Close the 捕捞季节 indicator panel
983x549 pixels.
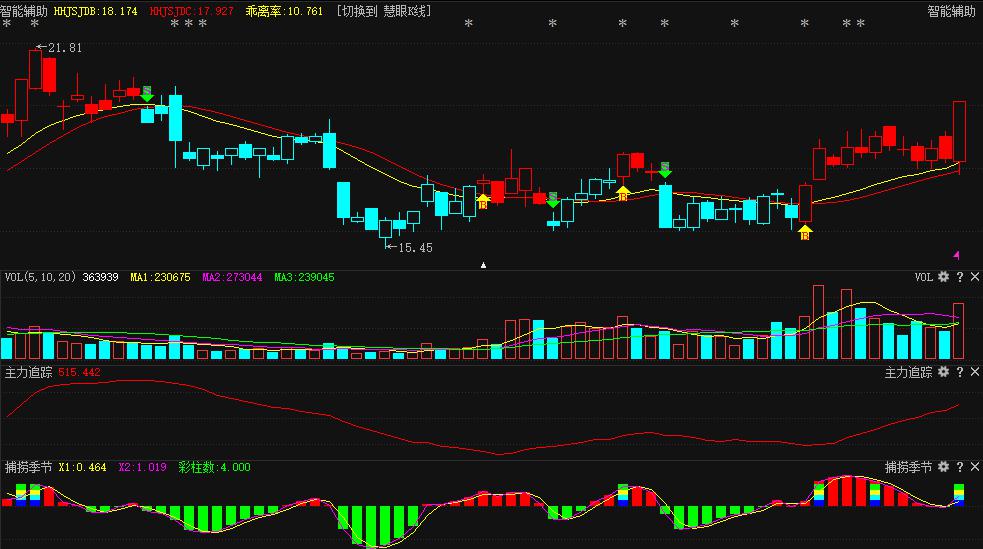pos(975,466)
